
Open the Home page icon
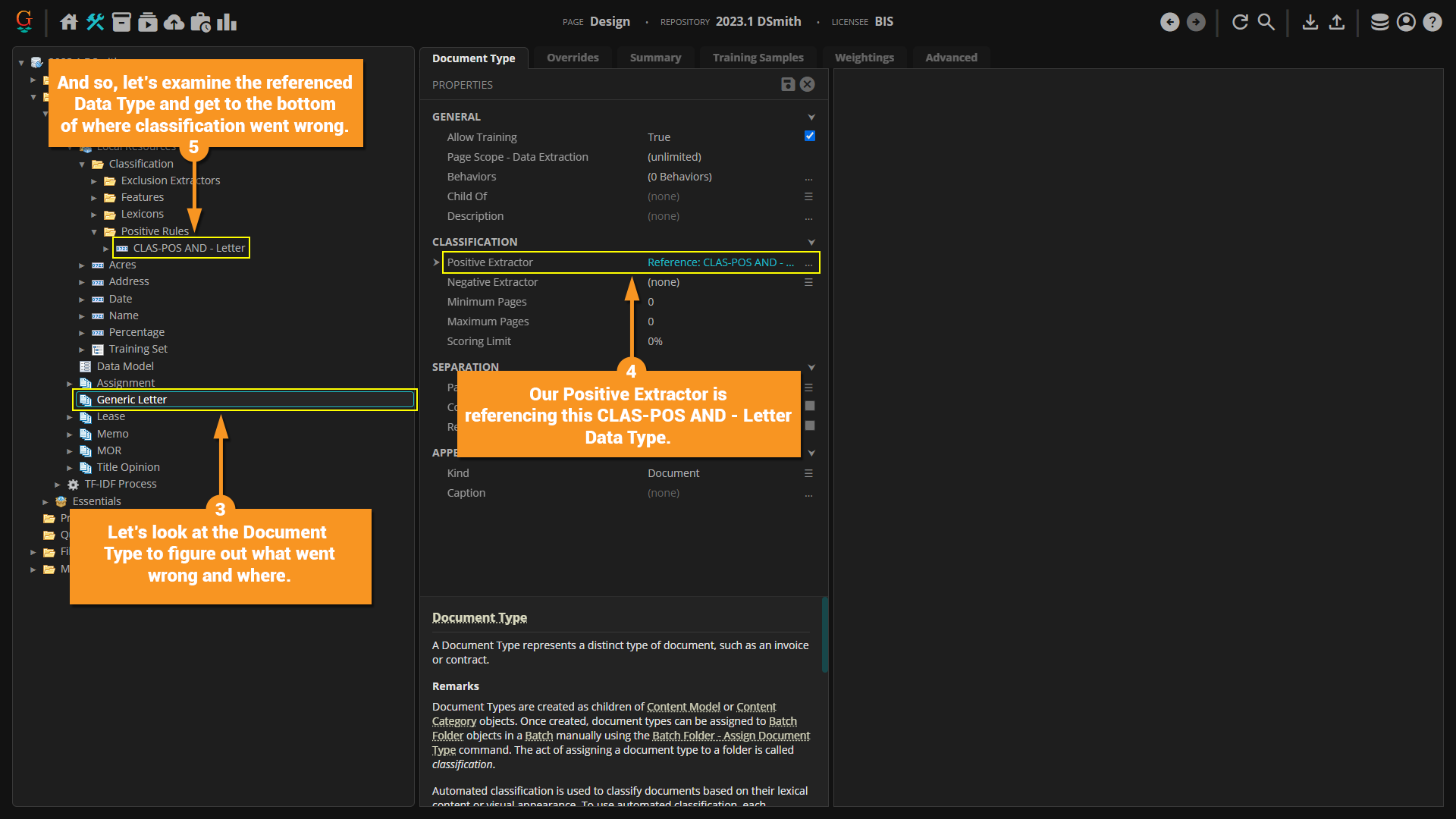tap(69, 22)
